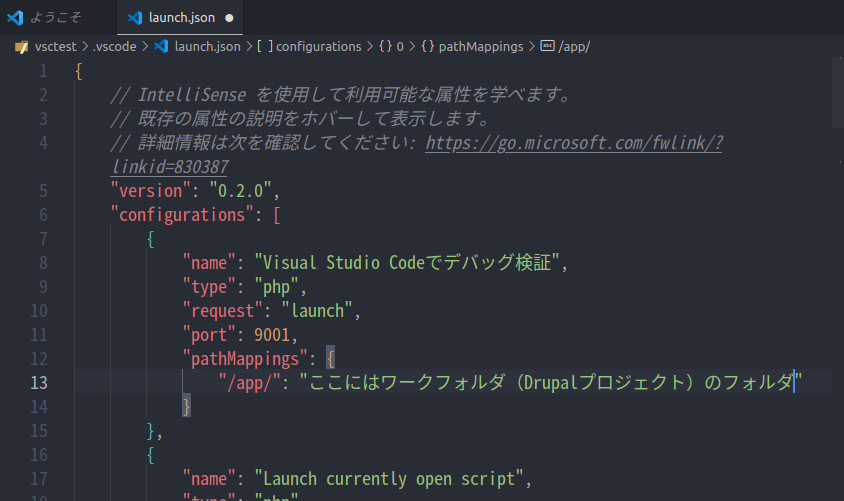Click line number 6 in gutter
This screenshot has height=501, width=844.
tap(43, 215)
